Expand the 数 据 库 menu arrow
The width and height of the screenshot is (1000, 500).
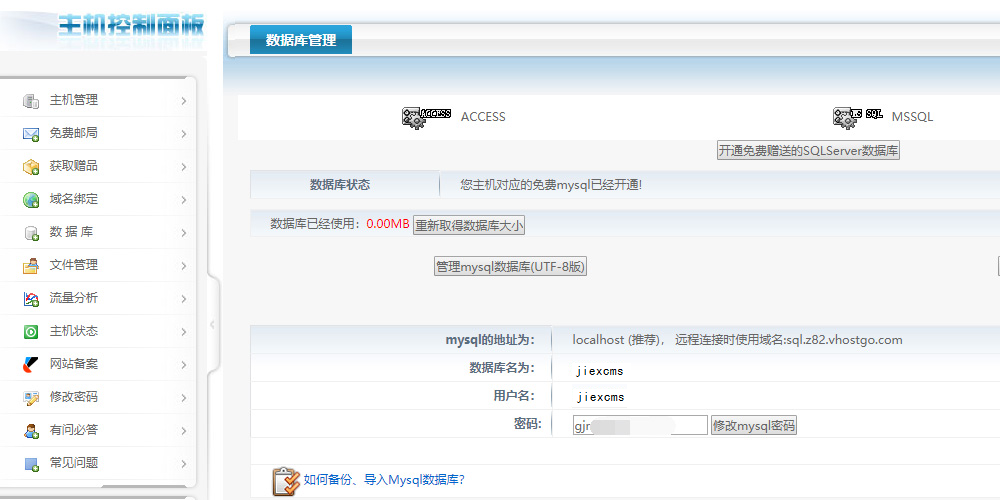pyautogui.click(x=184, y=233)
